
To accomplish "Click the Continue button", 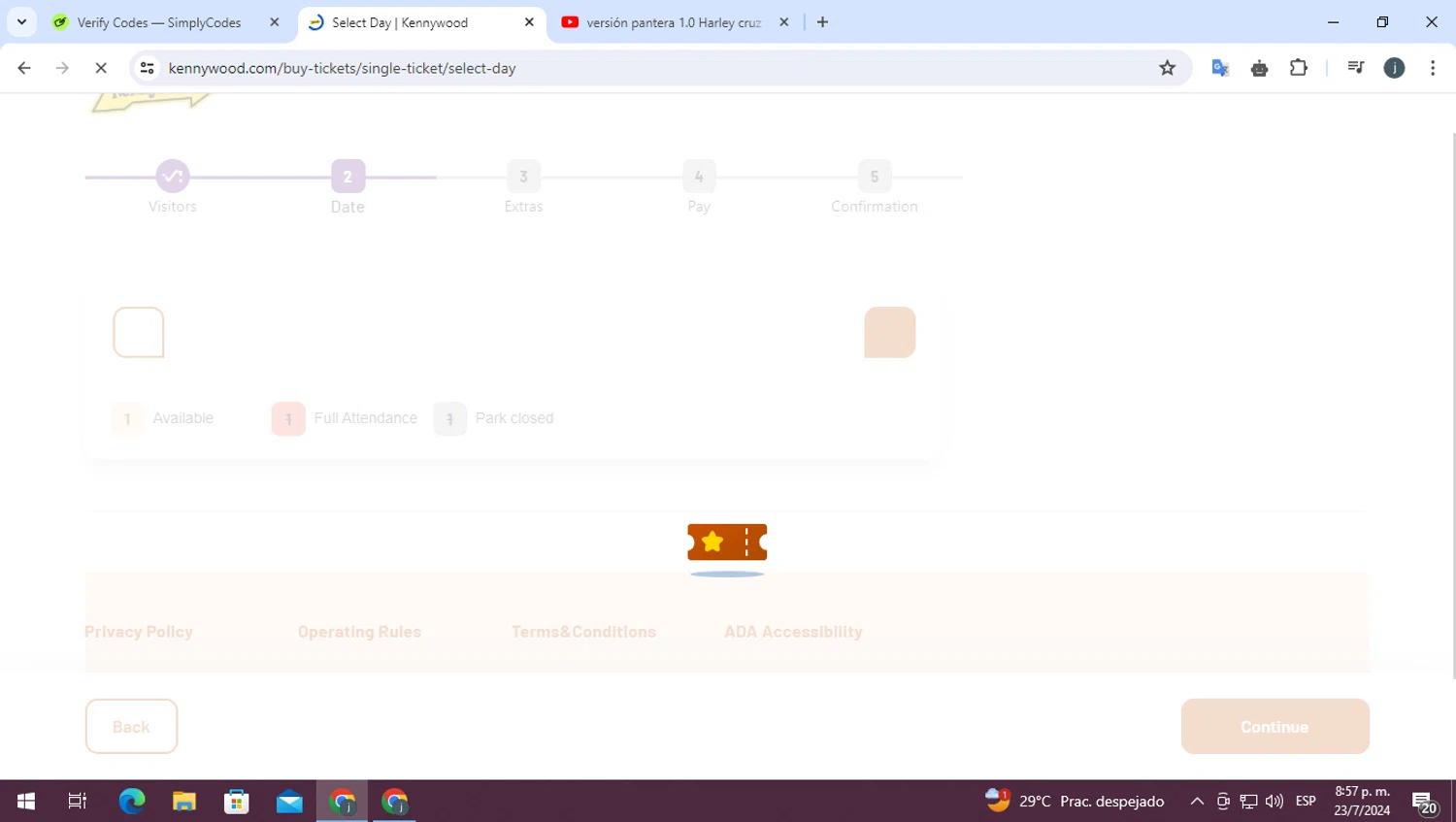I will (x=1274, y=726).
